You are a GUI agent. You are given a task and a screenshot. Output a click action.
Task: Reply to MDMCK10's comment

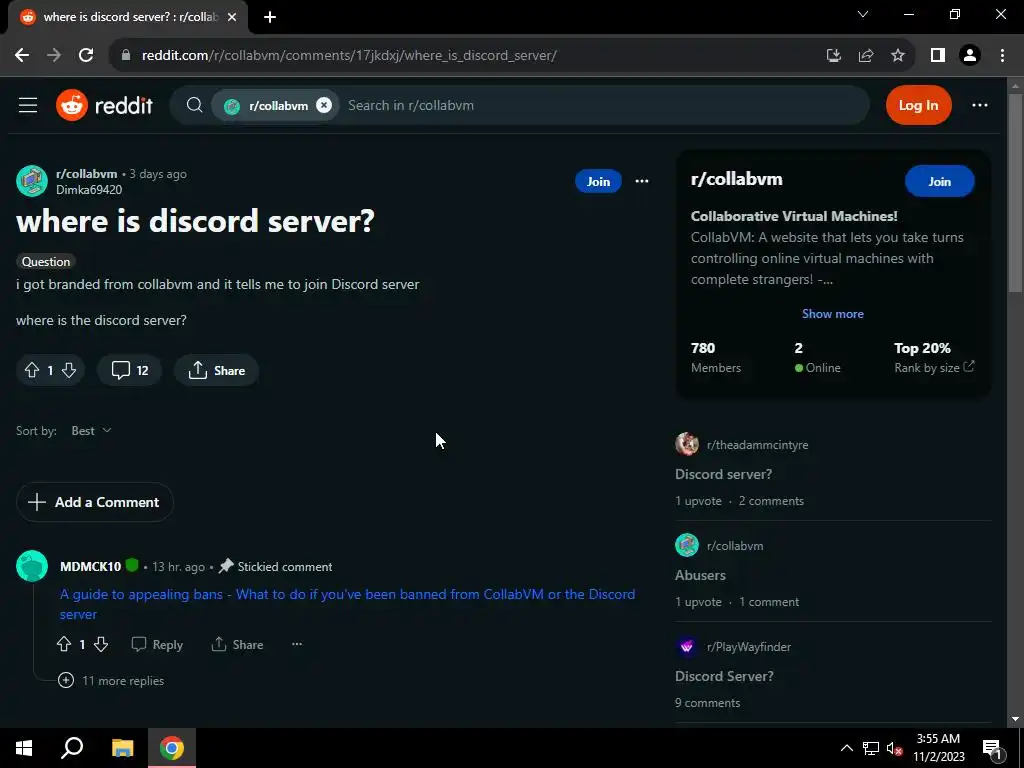coord(157,645)
